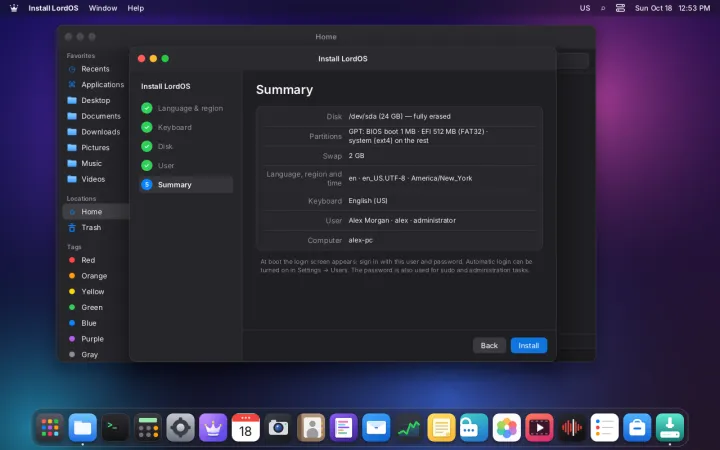Go to the Keyboard installer step

tap(186, 127)
